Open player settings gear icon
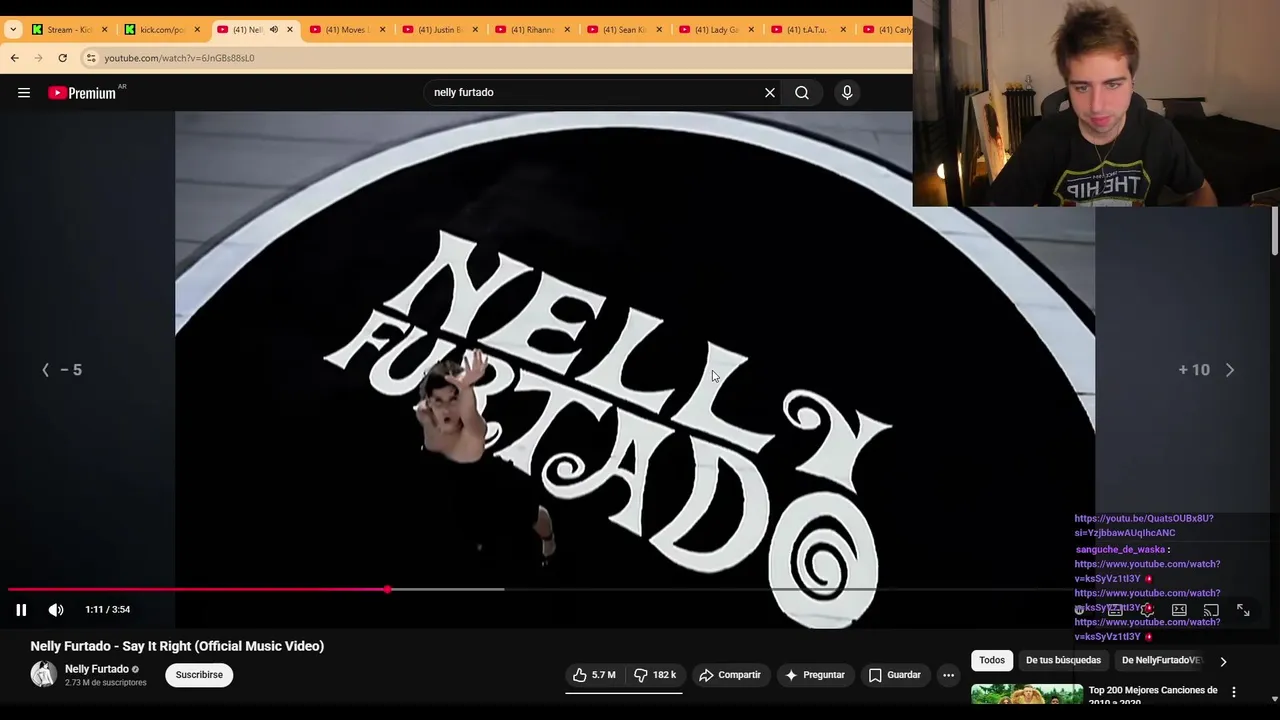This screenshot has height=720, width=1280. coord(1147,610)
